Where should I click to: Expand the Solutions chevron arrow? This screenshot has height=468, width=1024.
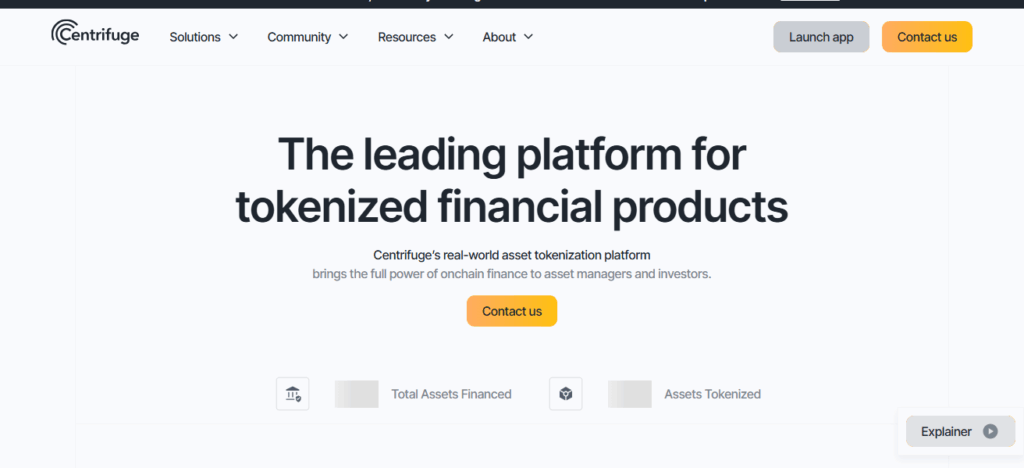(x=233, y=37)
